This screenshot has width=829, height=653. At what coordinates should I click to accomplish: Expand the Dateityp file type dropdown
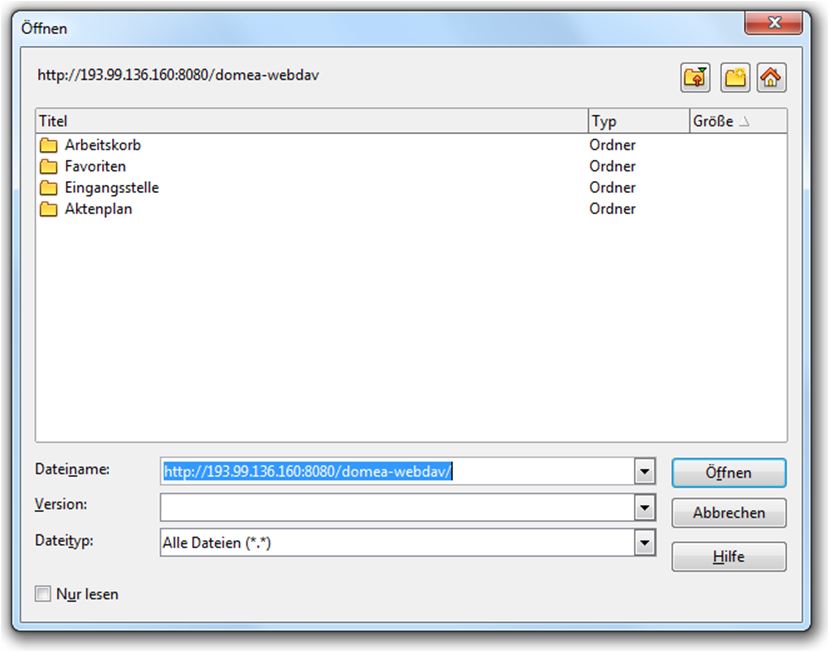pyautogui.click(x=645, y=543)
